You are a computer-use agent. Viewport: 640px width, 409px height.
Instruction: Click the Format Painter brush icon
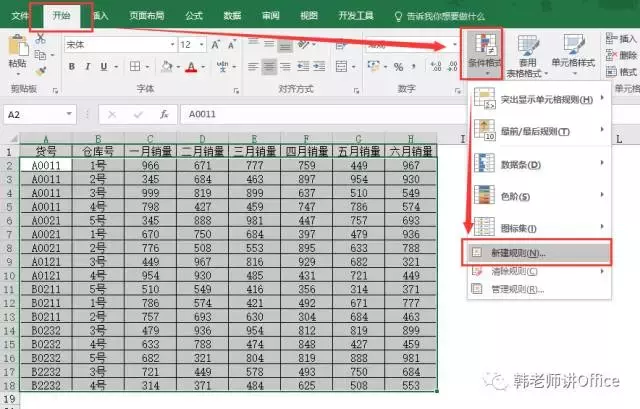(40, 71)
